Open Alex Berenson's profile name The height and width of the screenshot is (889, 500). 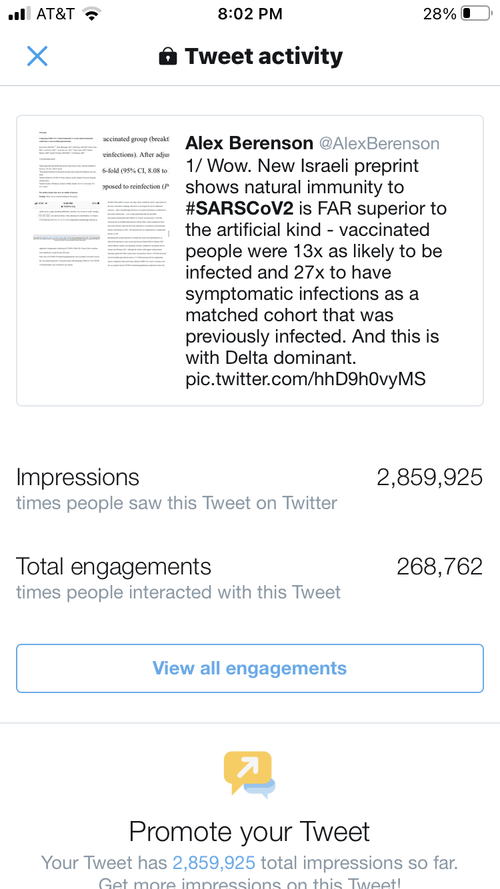[249, 143]
